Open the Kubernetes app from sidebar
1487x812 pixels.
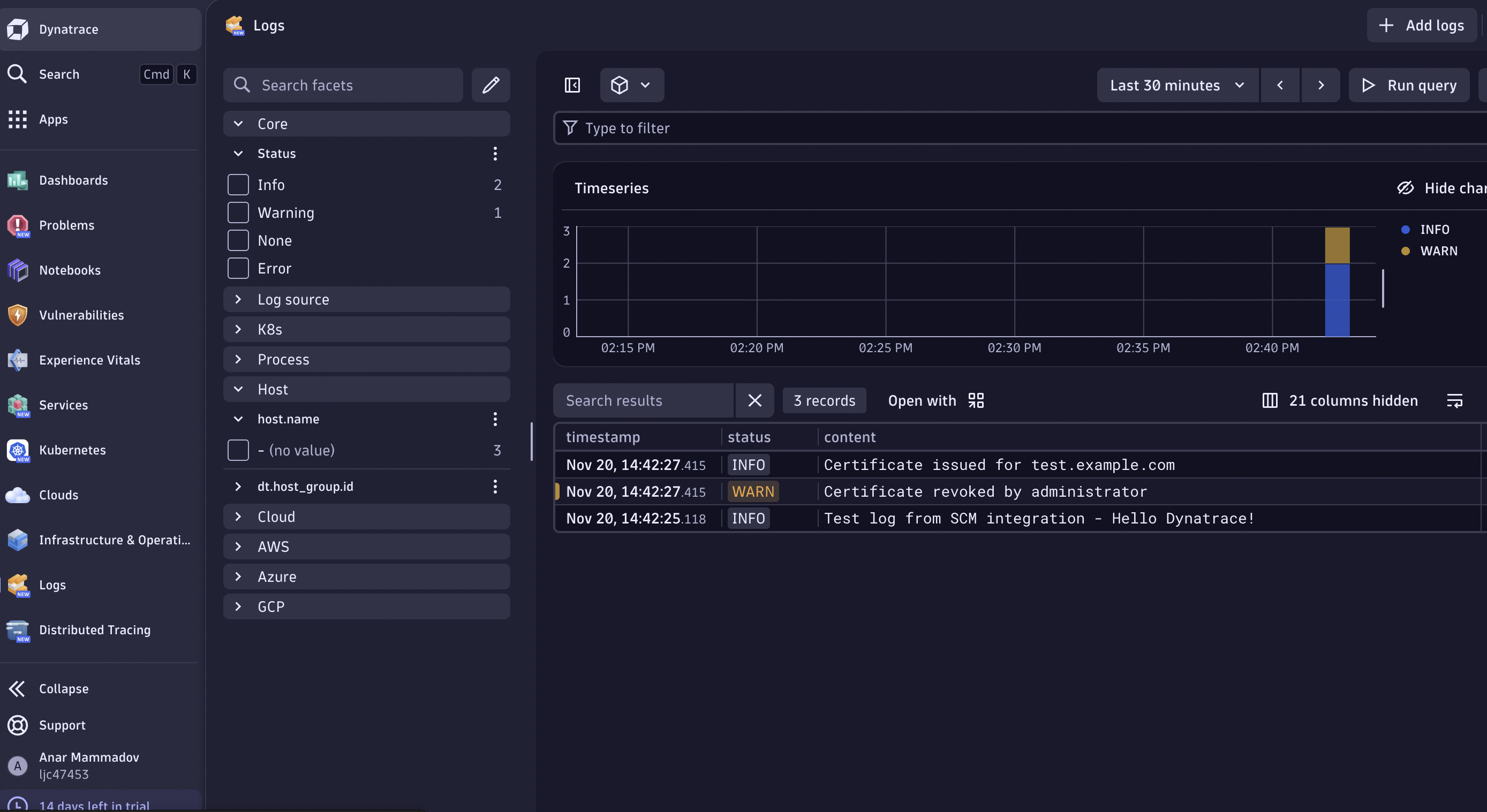[x=72, y=450]
